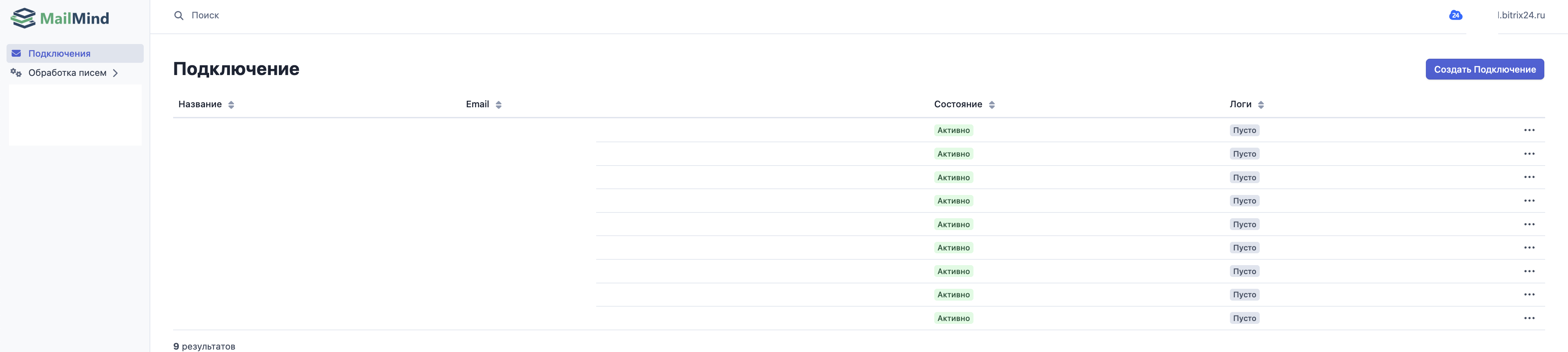
Task: Open the Обработка писем sidebar item
Action: (x=67, y=73)
